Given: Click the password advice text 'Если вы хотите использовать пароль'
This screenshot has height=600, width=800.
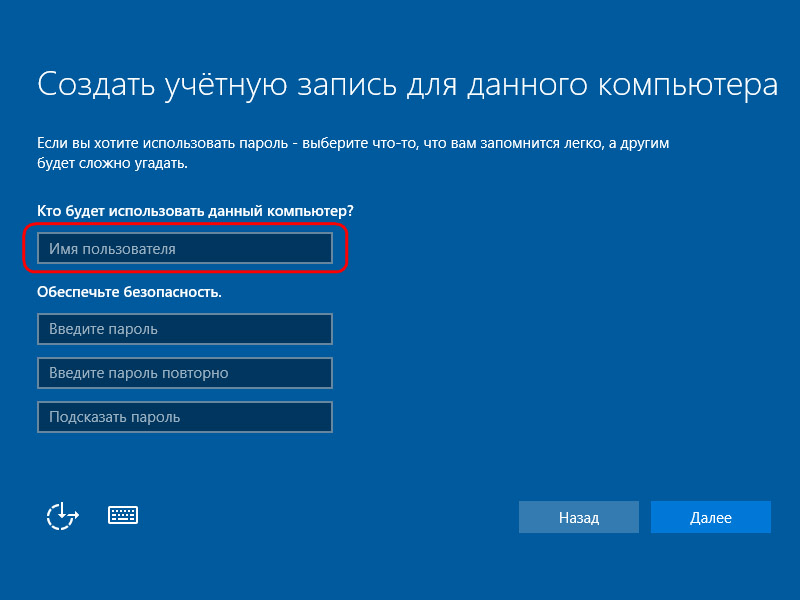Looking at the screenshot, I should [x=163, y=143].
